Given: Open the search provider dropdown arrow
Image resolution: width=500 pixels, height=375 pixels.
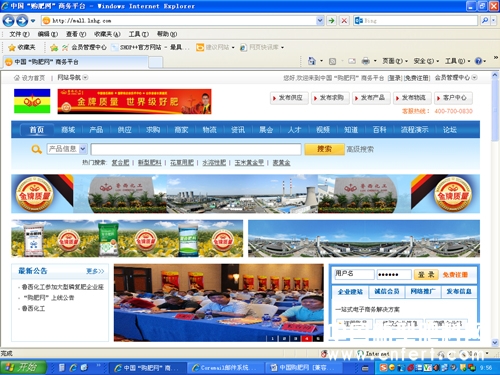Looking at the screenshot, I should coord(493,21).
